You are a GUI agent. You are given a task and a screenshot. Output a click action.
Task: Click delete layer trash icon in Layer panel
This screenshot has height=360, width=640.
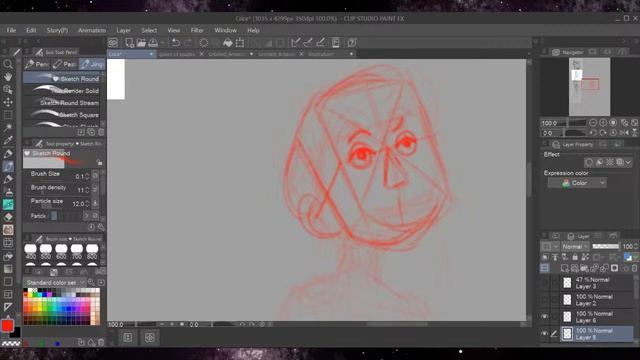tap(635, 268)
